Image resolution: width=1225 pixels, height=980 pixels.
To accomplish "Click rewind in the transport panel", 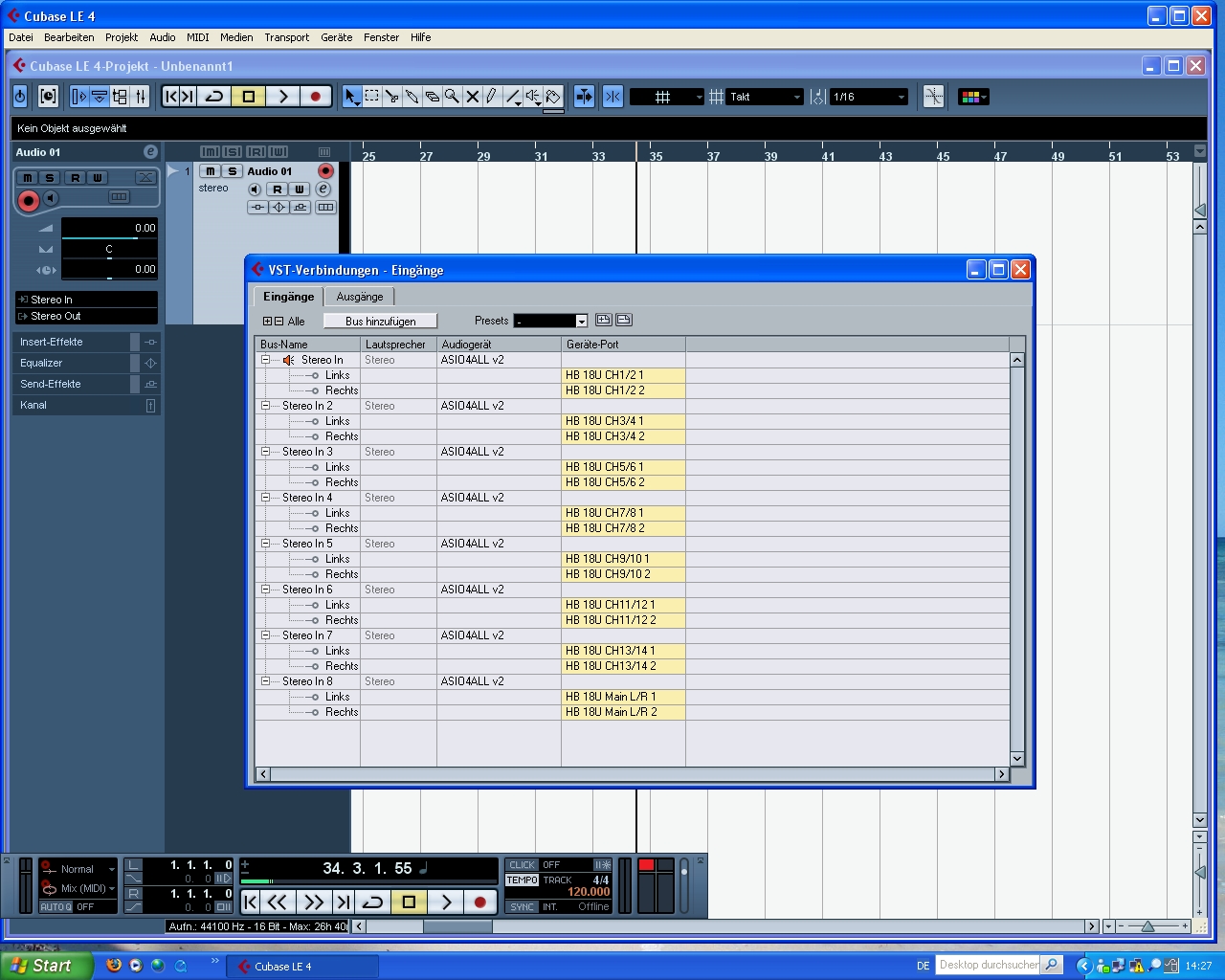I will coord(278,902).
